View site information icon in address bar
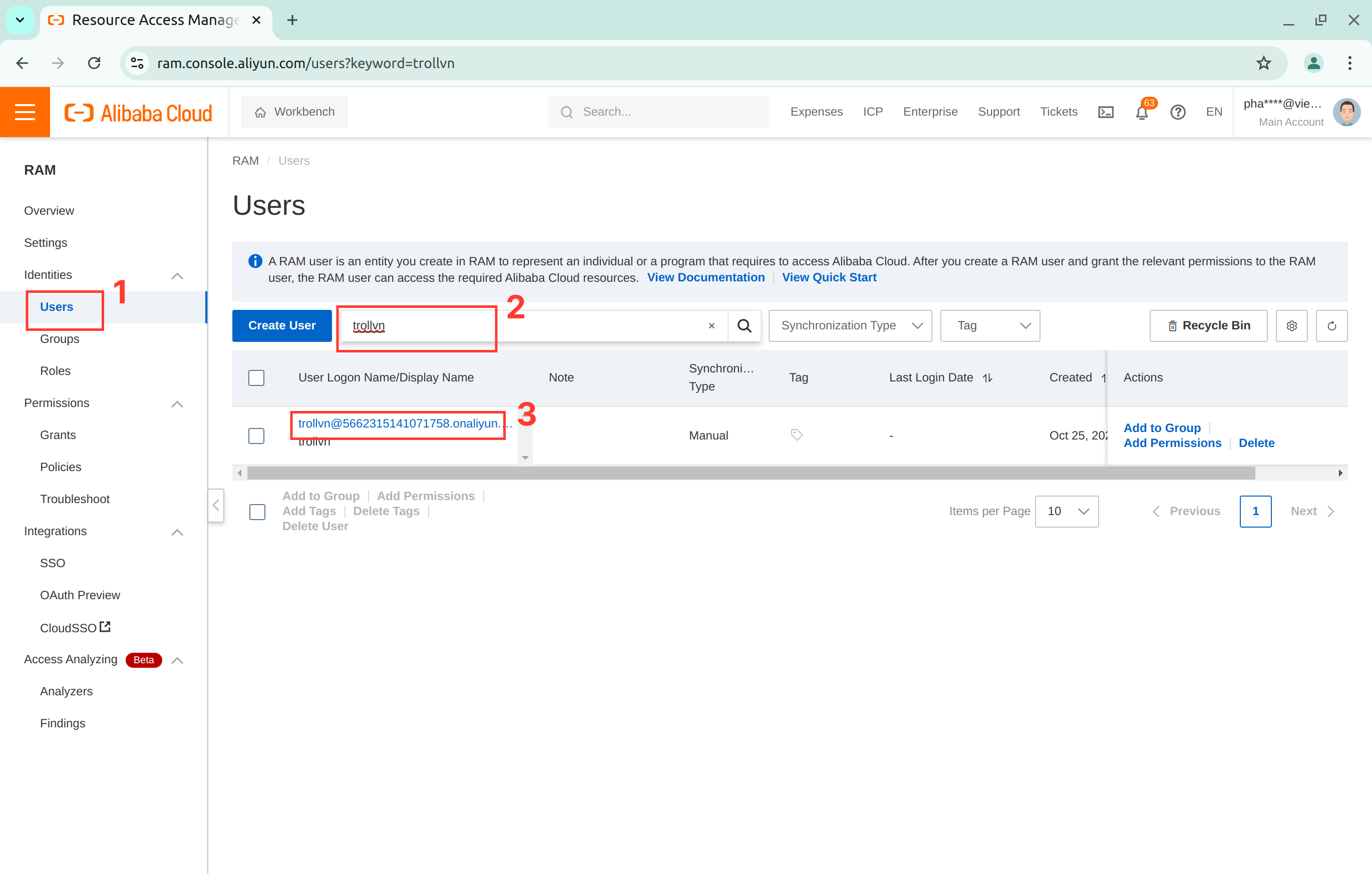This screenshot has height=874, width=1372. pyautogui.click(x=137, y=63)
